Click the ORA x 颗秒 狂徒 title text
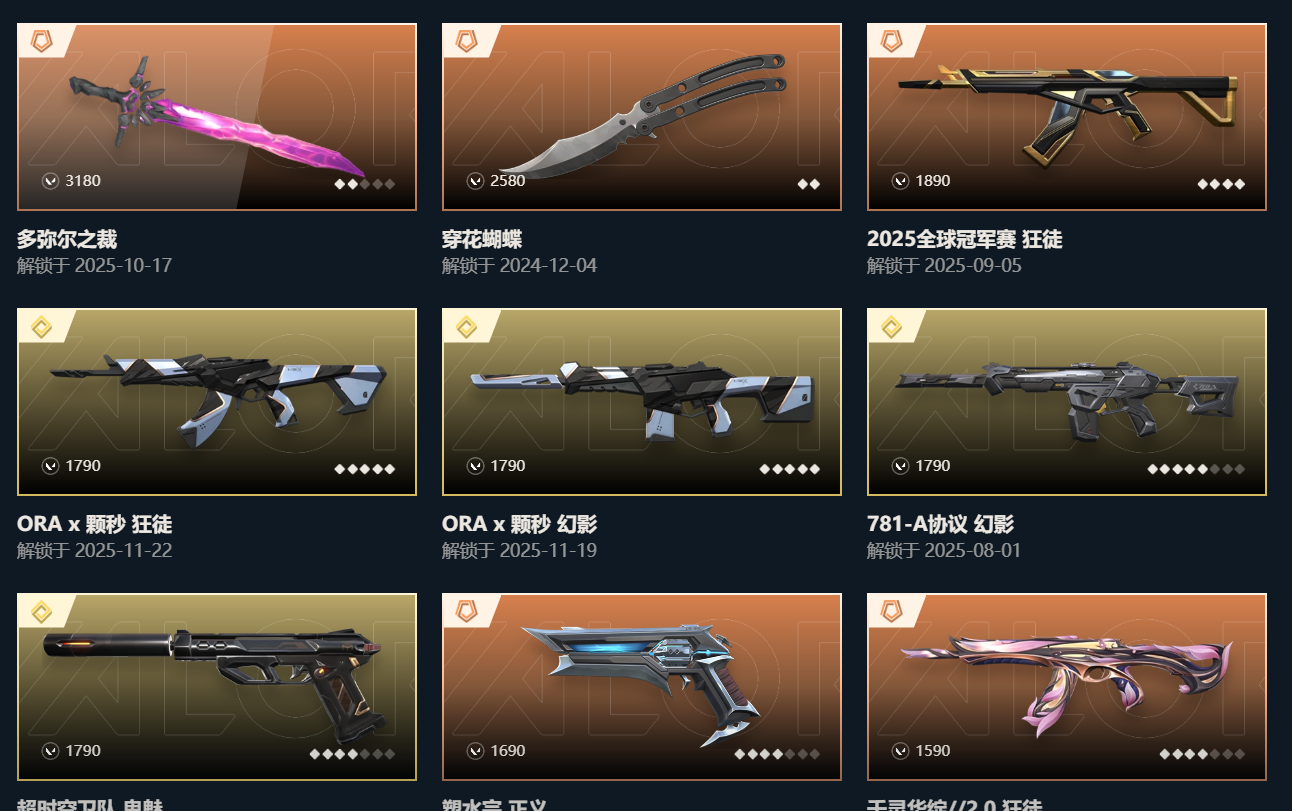 [x=94, y=525]
